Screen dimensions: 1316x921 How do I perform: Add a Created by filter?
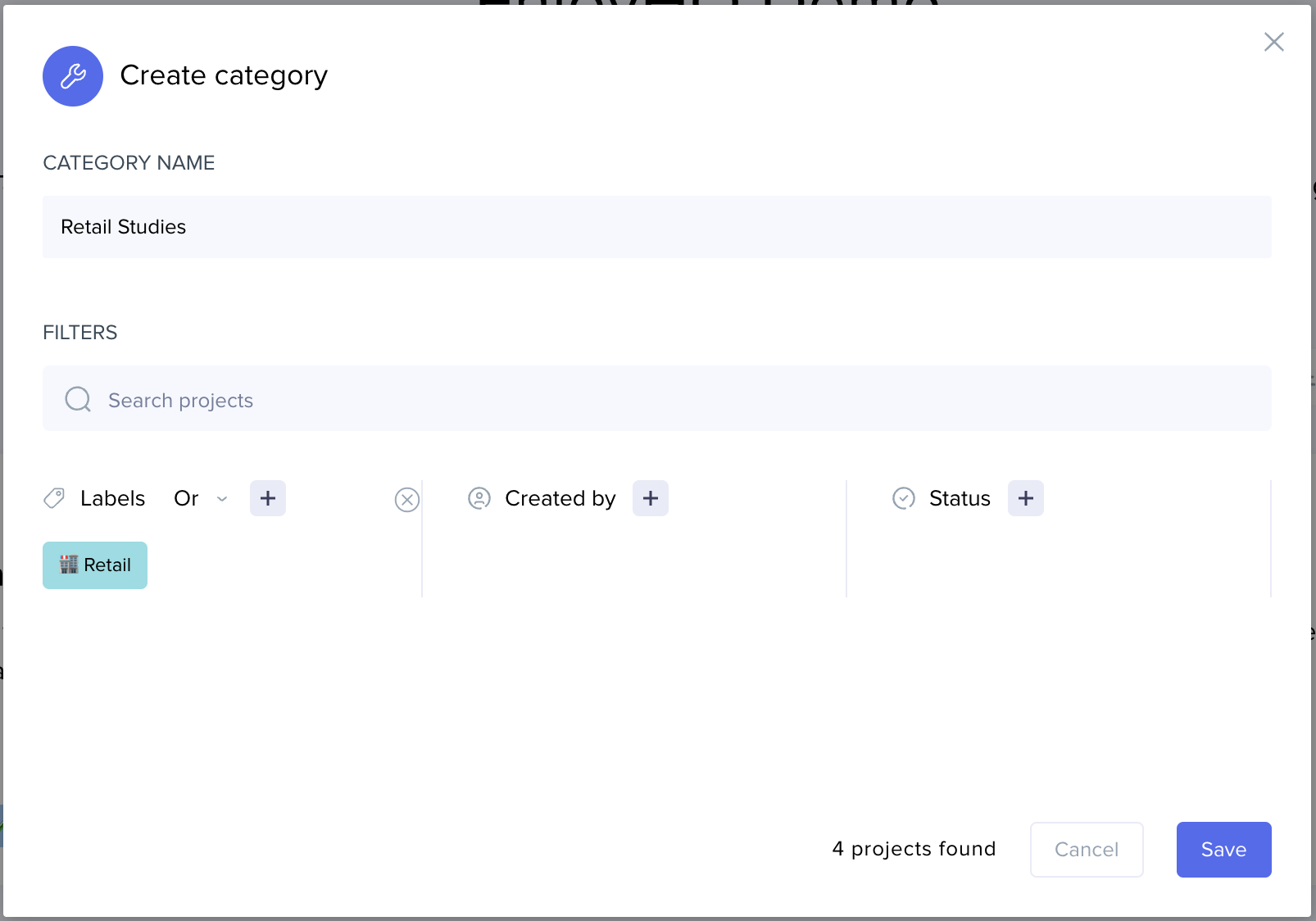pyautogui.click(x=651, y=498)
